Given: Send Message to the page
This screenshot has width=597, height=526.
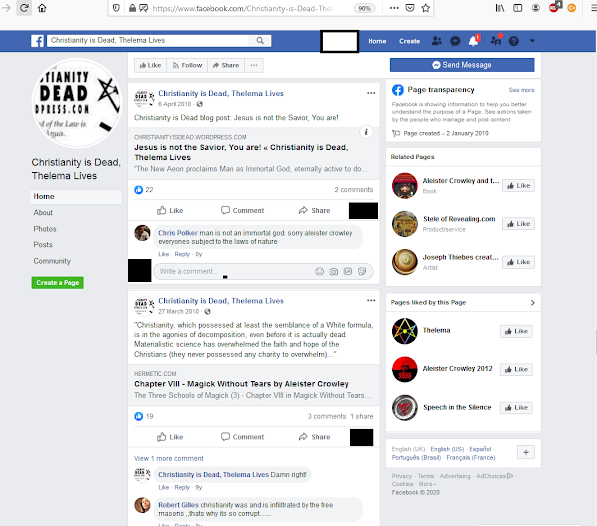Looking at the screenshot, I should pyautogui.click(x=462, y=65).
